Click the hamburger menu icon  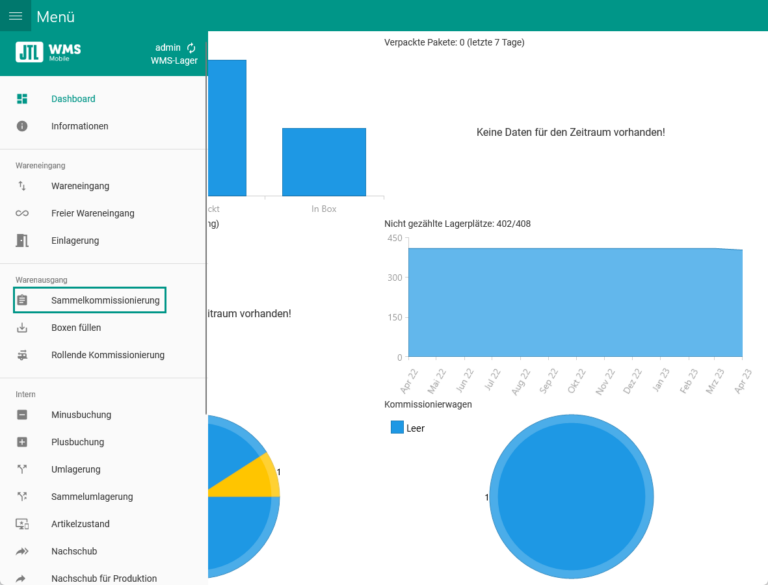coord(15,16)
